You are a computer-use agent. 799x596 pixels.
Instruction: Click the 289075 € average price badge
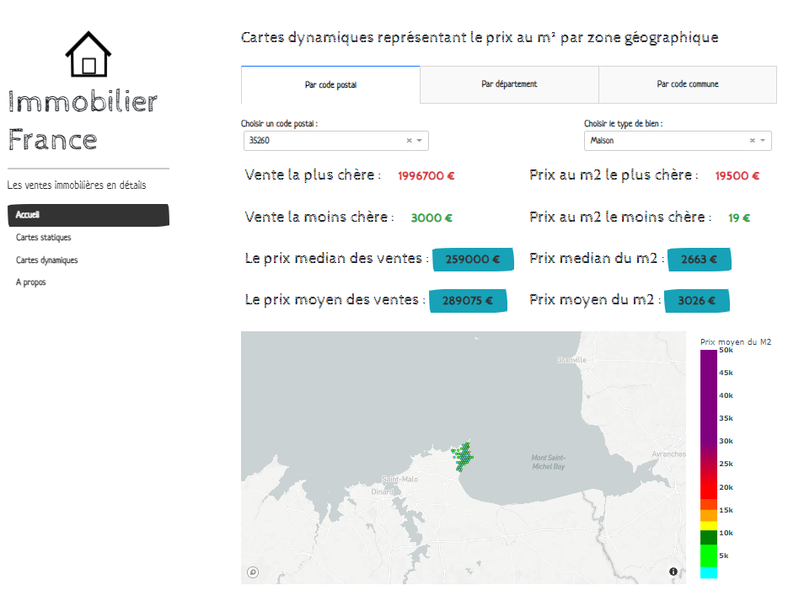pyautogui.click(x=468, y=301)
